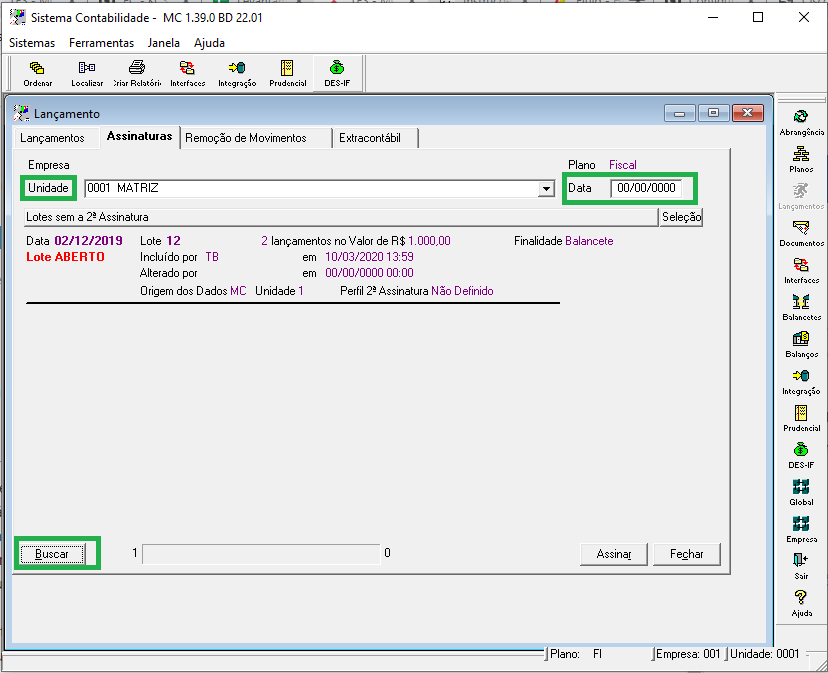Open the Localizar toolbar tool
Viewport: 828px width, 673px height.
(x=87, y=73)
